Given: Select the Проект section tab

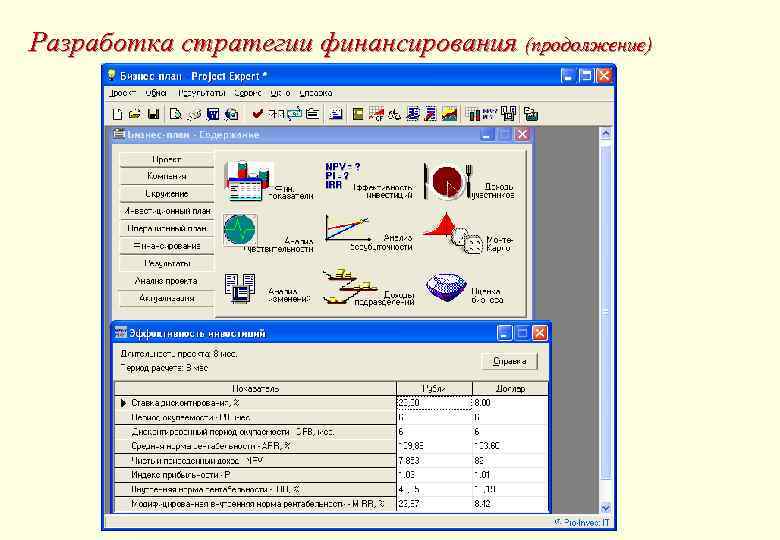Looking at the screenshot, I should [x=167, y=160].
